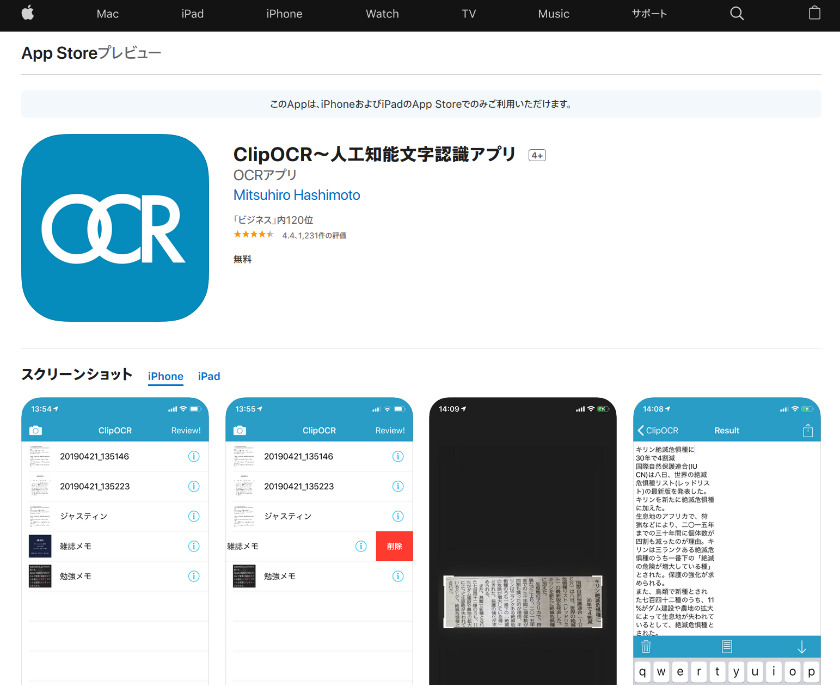This screenshot has width=840, height=685.
Task: Tap the y key on keyboard
Action: (x=736, y=672)
